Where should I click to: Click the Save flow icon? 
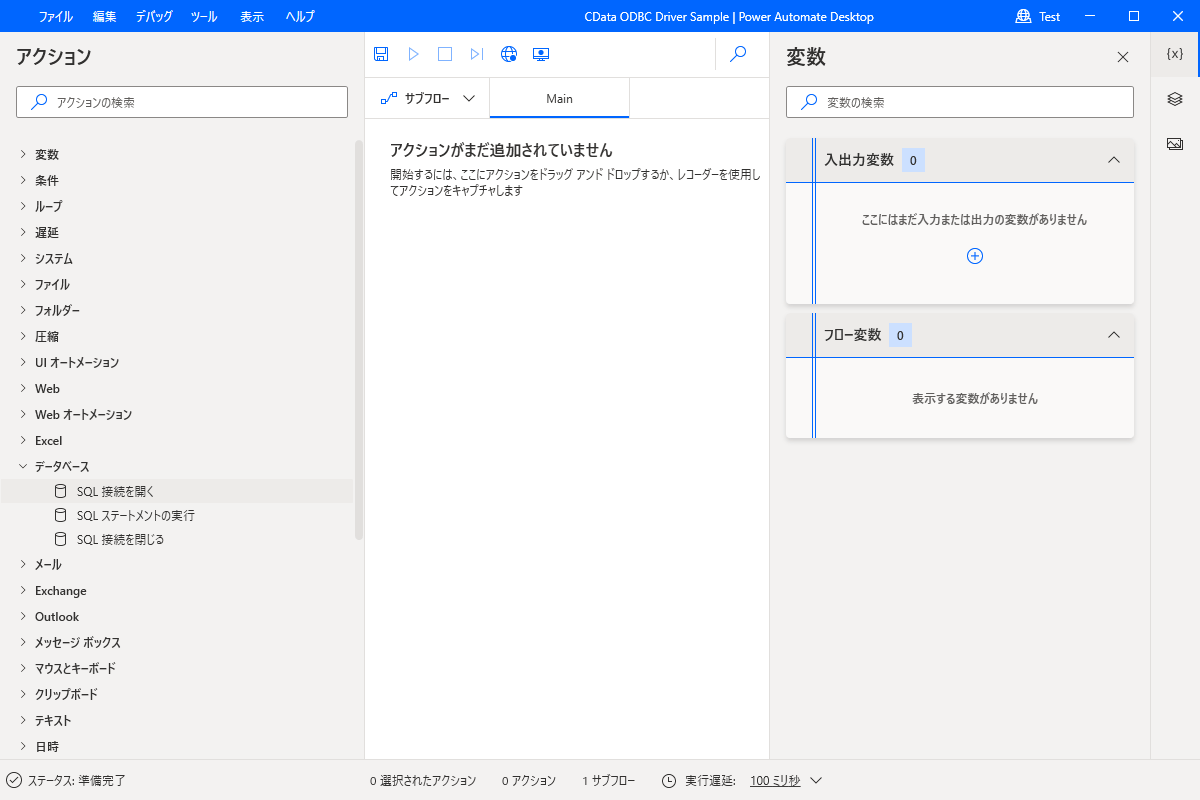click(381, 54)
